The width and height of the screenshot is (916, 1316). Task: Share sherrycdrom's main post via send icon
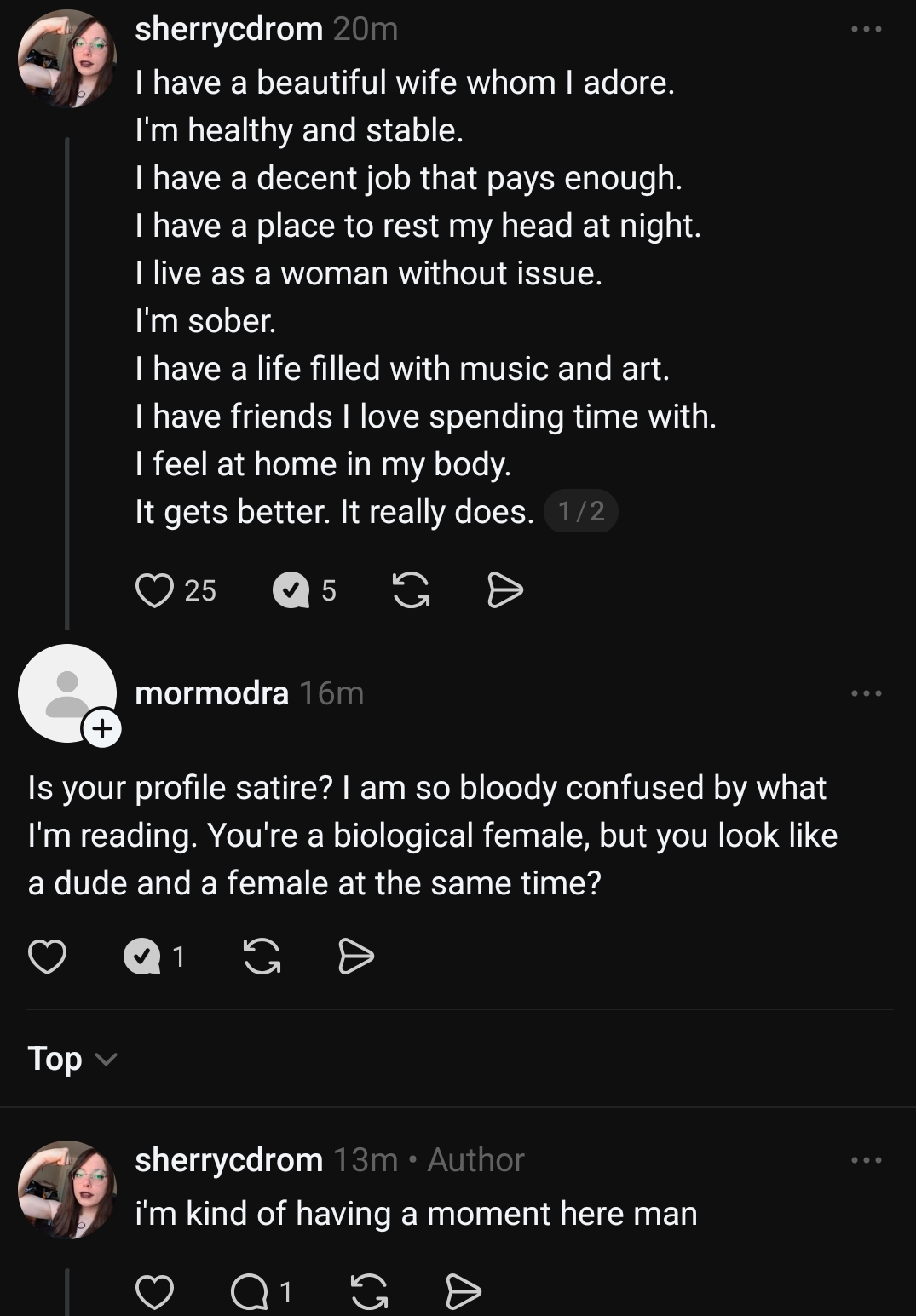pos(504,589)
